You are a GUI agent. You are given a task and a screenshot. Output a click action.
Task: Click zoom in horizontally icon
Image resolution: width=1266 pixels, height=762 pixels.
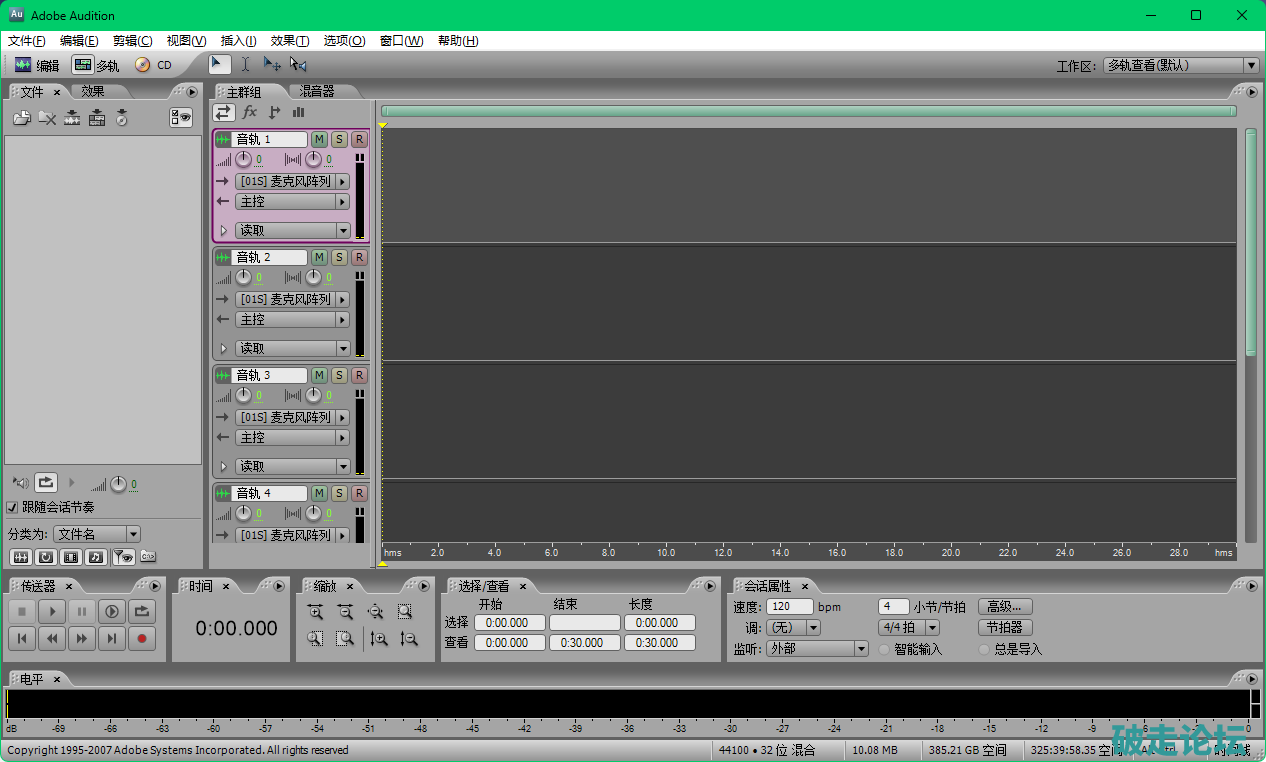click(315, 612)
